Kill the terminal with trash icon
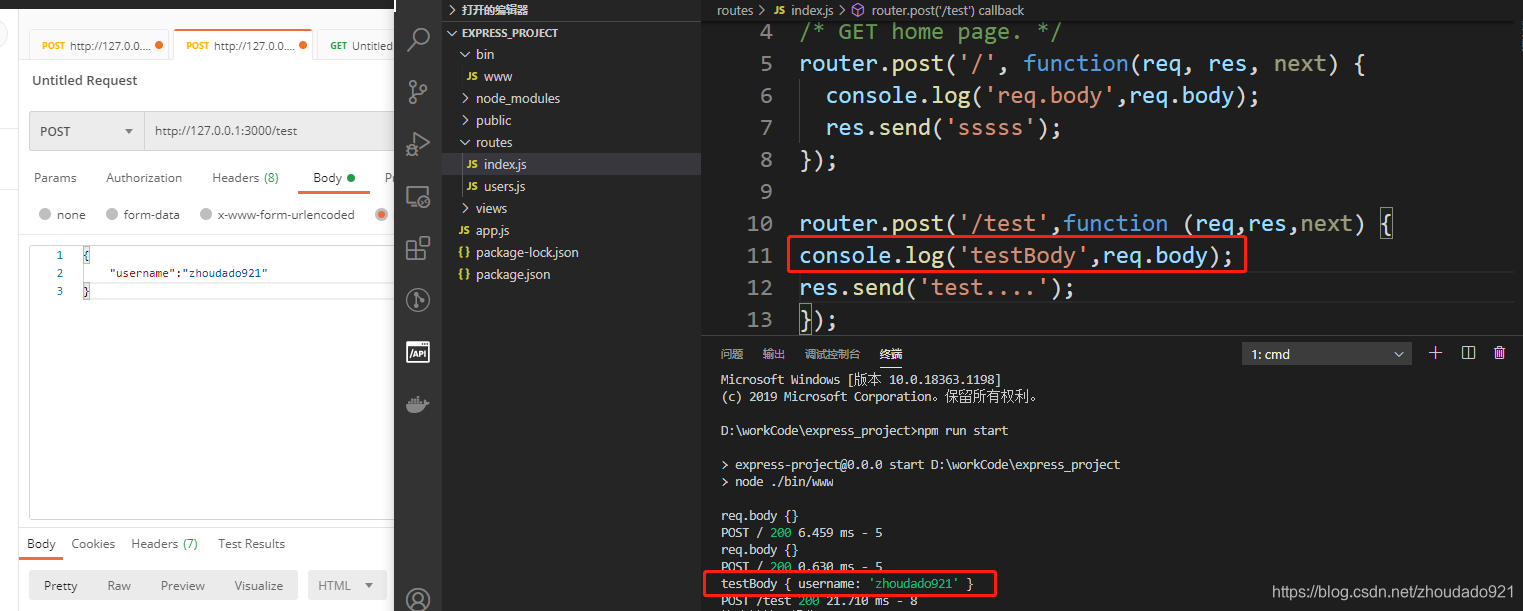Image resolution: width=1523 pixels, height=611 pixels. [1499, 353]
